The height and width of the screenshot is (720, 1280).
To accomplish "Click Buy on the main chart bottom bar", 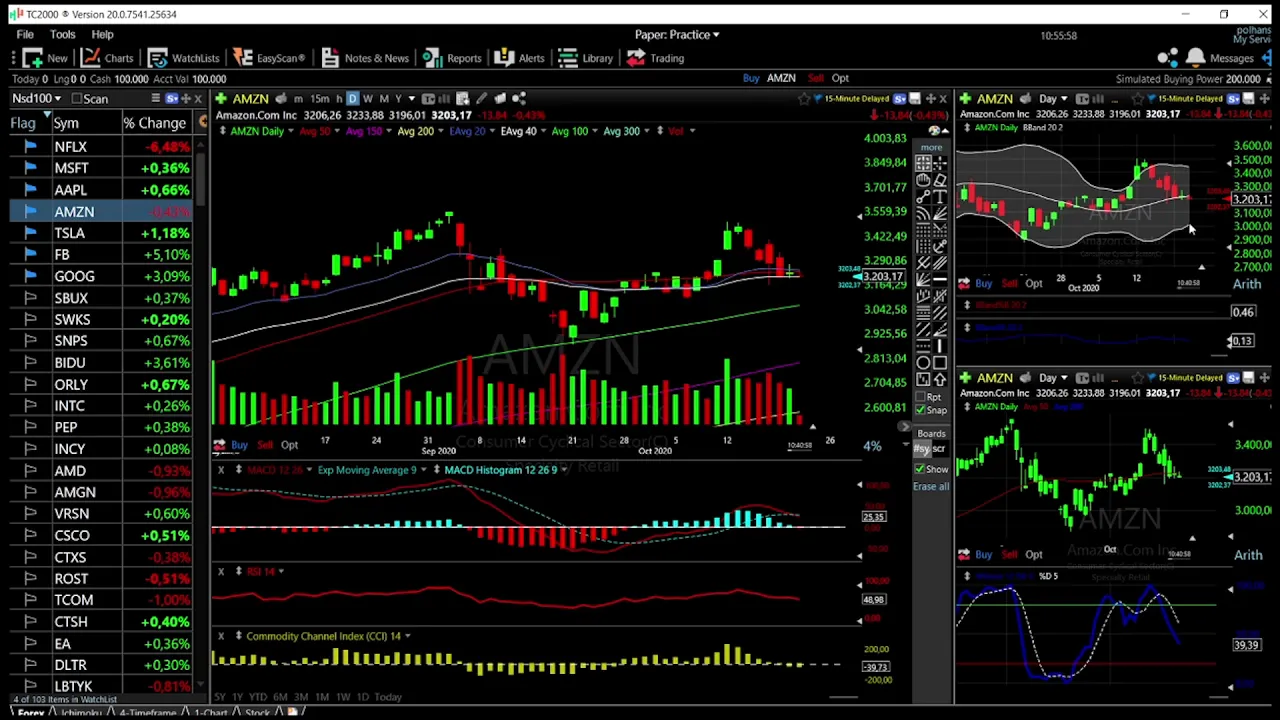I will point(240,445).
